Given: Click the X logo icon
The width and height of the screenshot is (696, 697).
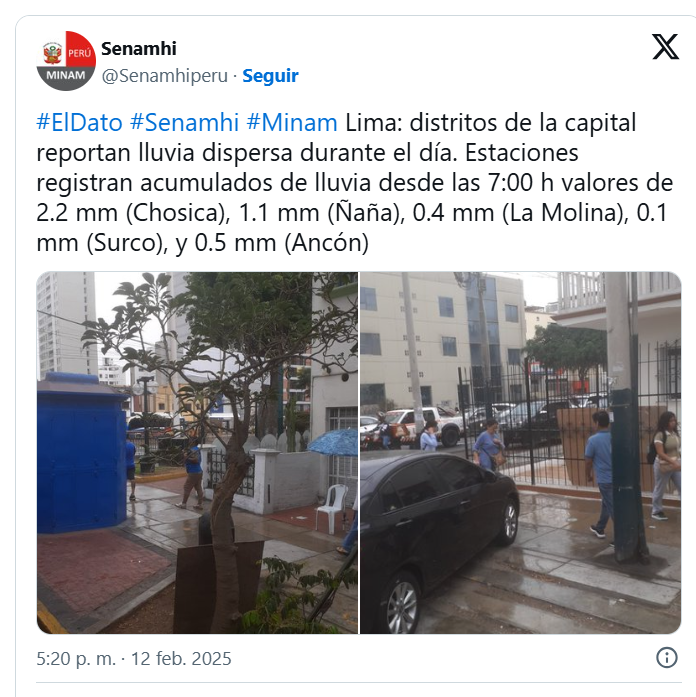Looking at the screenshot, I should coord(665,47).
